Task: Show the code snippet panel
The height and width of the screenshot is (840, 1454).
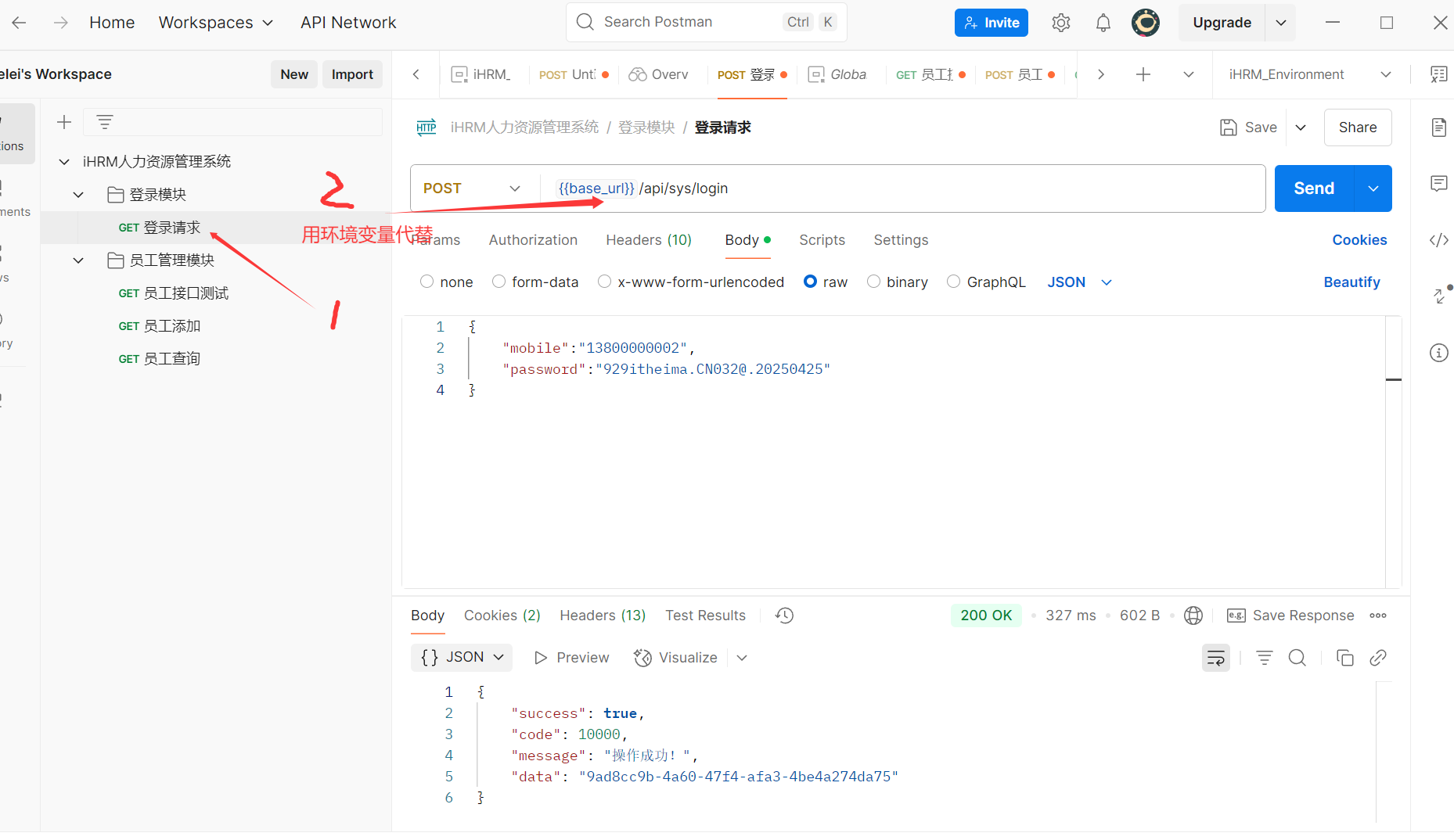Action: [x=1439, y=240]
